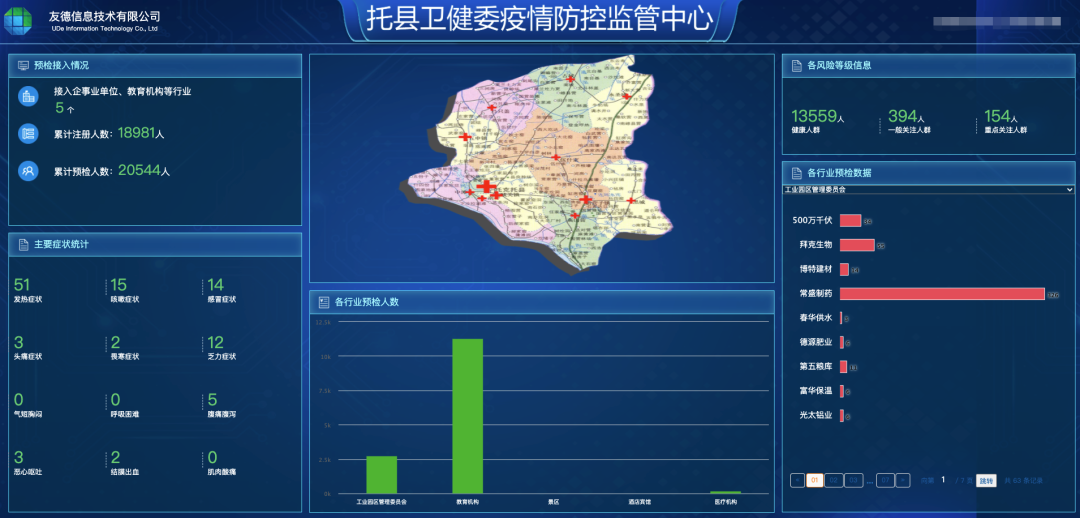The image size is (1080, 518).
Task: Click the list icon beside 累计注册人数
Action: point(28,134)
